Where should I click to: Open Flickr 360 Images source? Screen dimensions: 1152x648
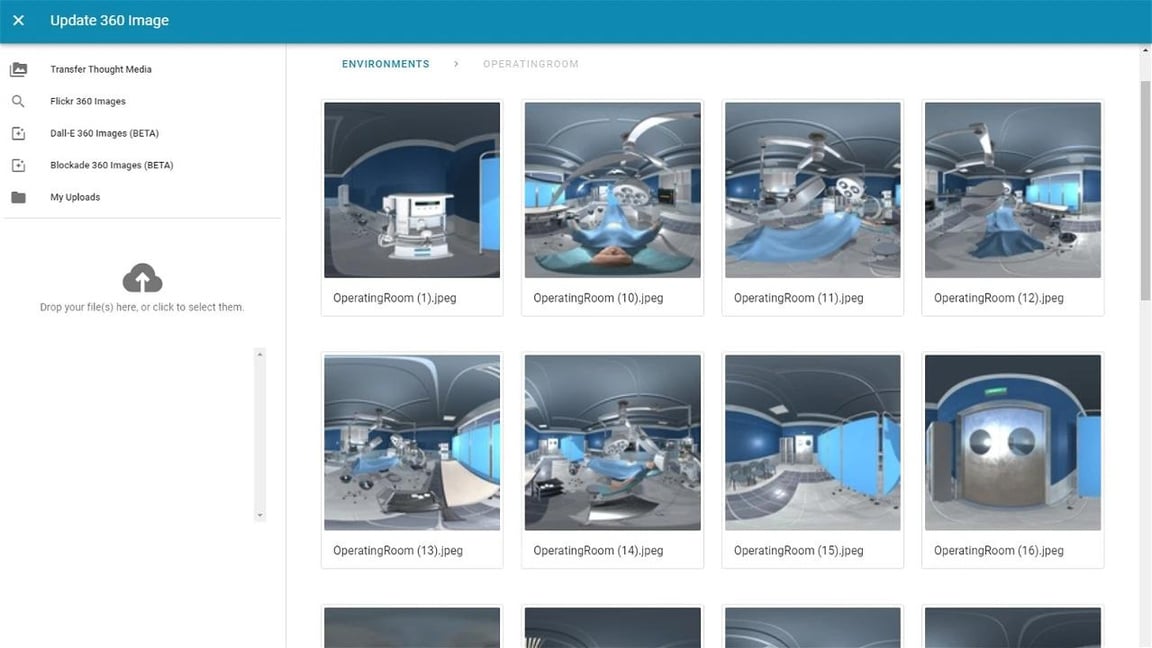88,101
